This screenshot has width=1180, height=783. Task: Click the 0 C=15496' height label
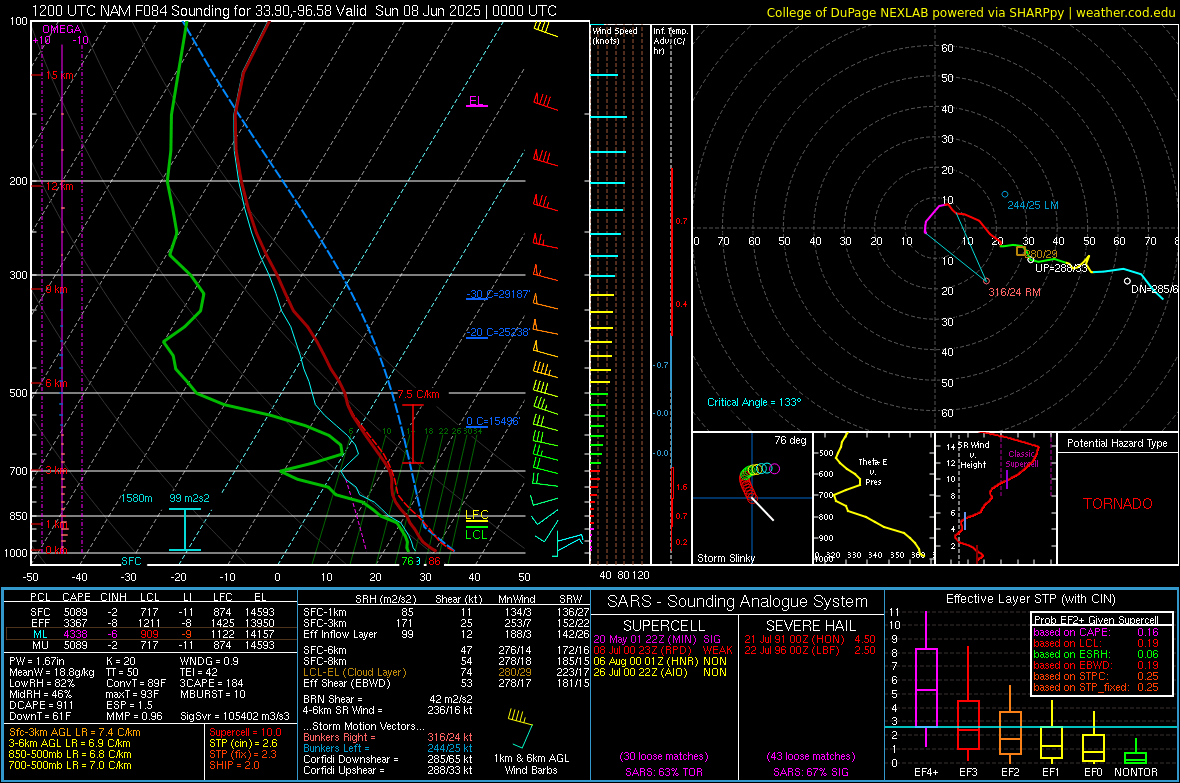[x=493, y=421]
